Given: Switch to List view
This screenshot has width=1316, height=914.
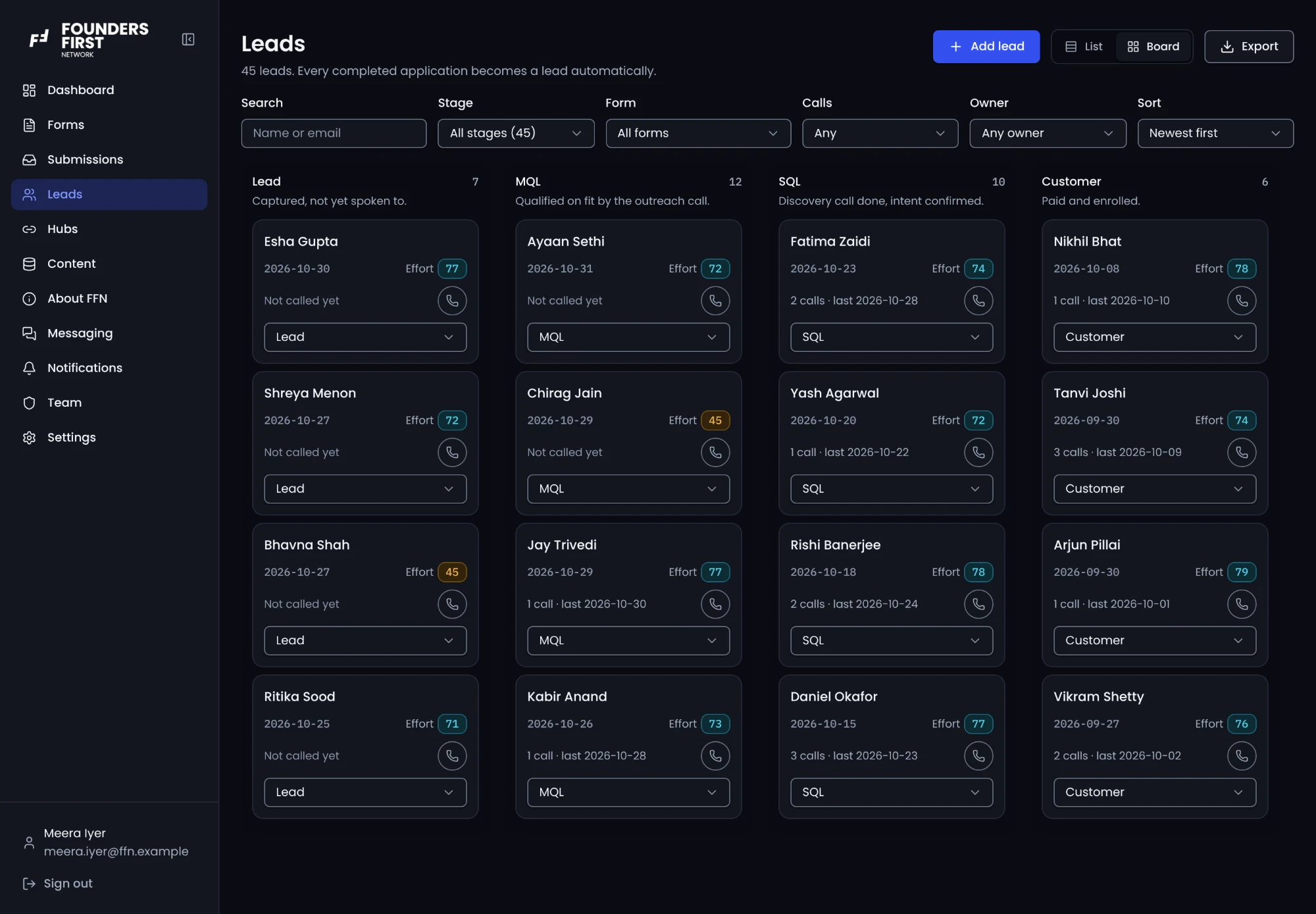Looking at the screenshot, I should (x=1084, y=47).
